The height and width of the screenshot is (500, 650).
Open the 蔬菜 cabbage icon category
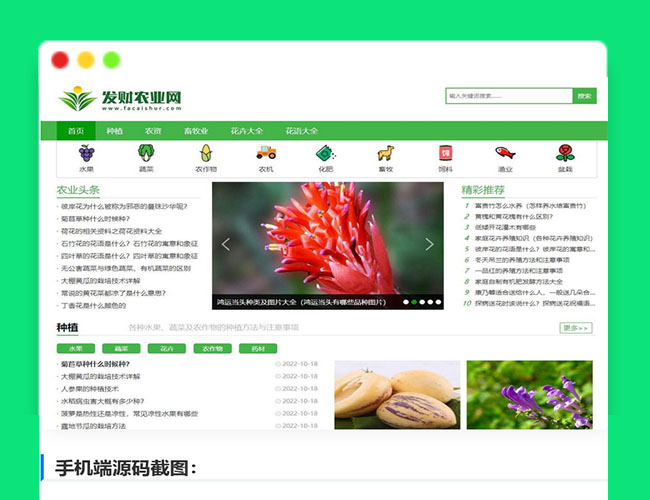coord(146,158)
